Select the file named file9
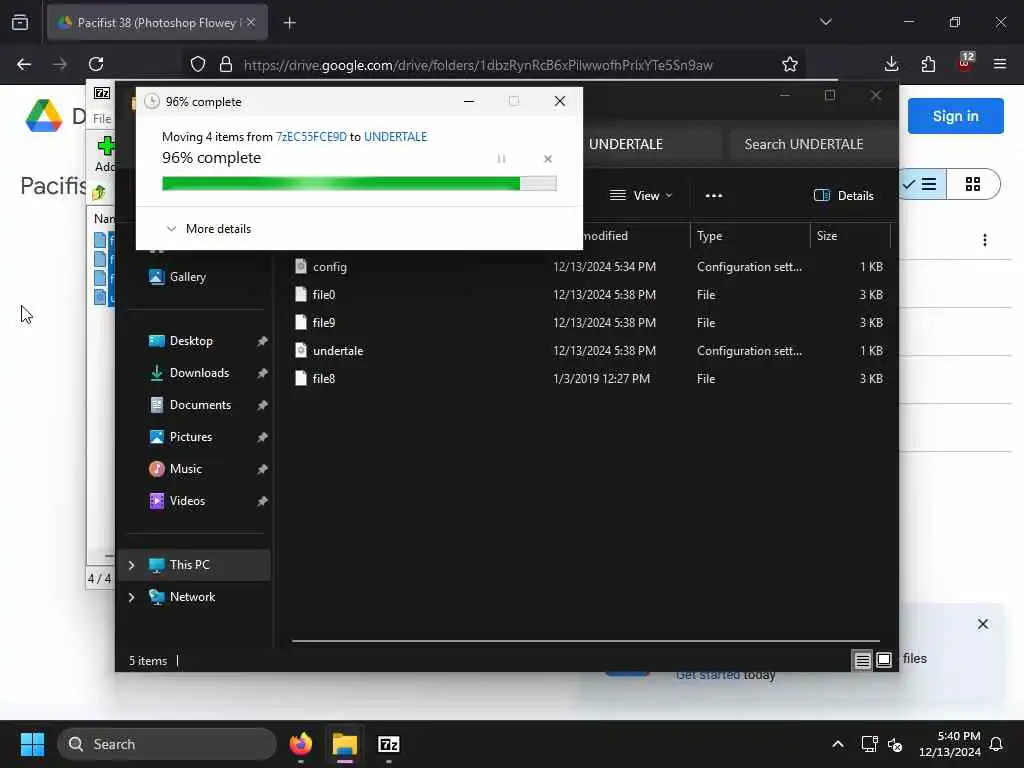Screen dimensions: 1024x768 coord(324,323)
